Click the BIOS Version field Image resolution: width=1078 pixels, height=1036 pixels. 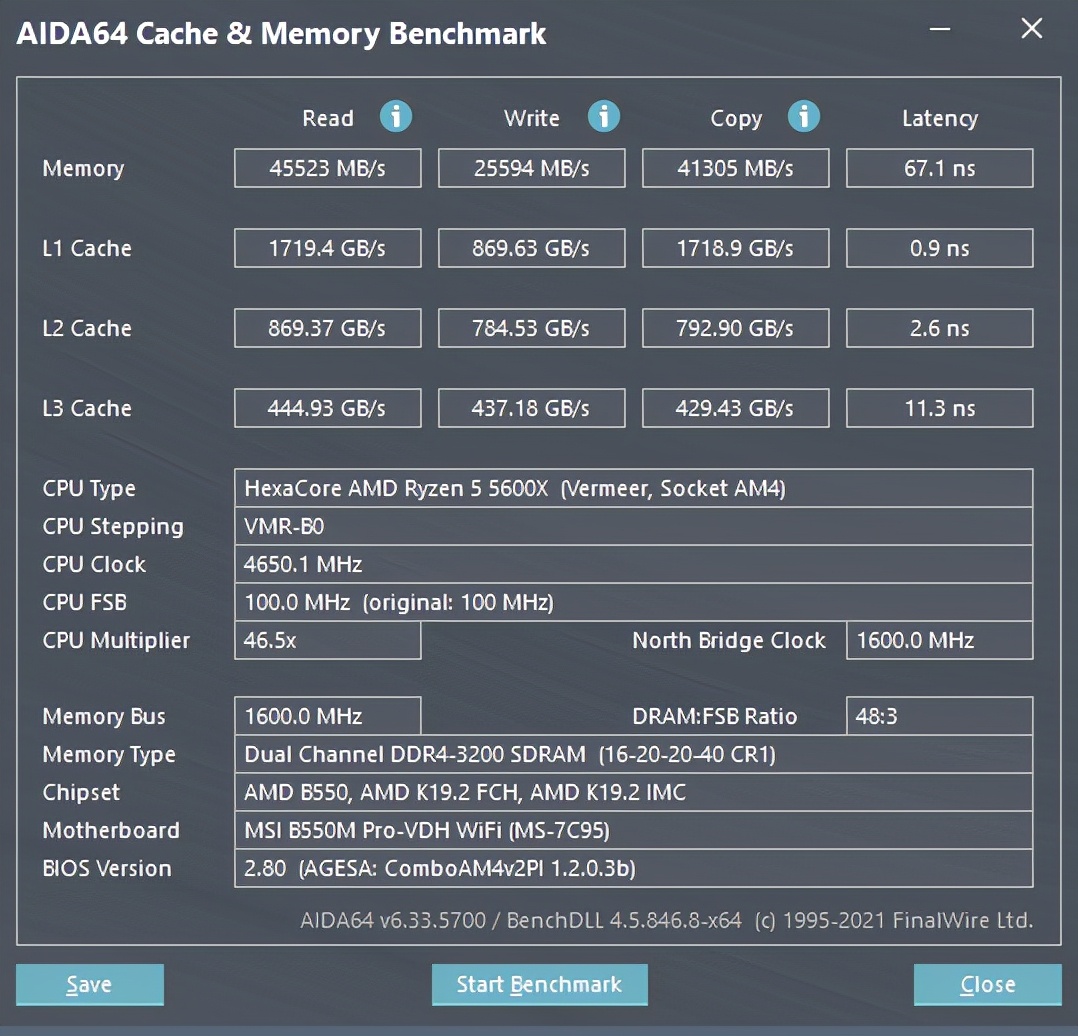[x=633, y=868]
